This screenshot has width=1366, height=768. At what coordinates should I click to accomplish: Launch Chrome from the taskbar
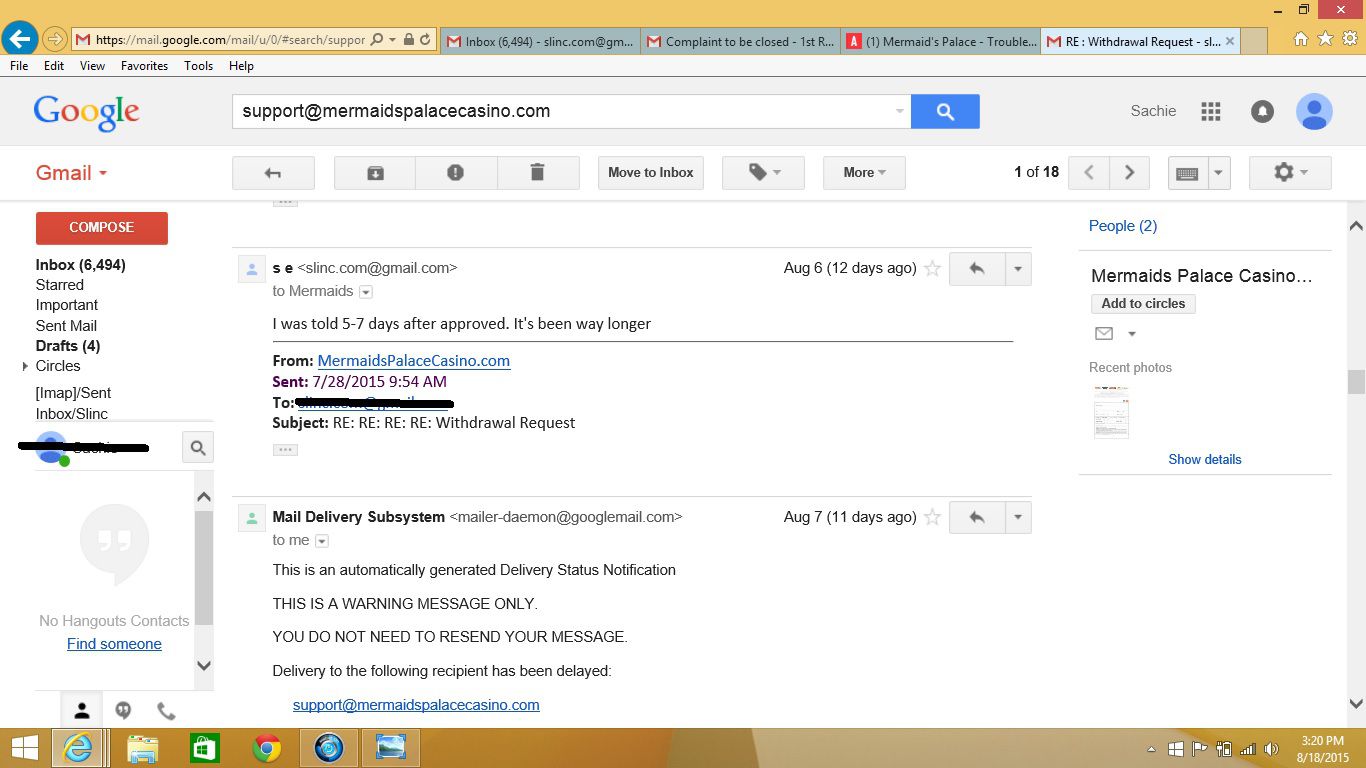[267, 748]
